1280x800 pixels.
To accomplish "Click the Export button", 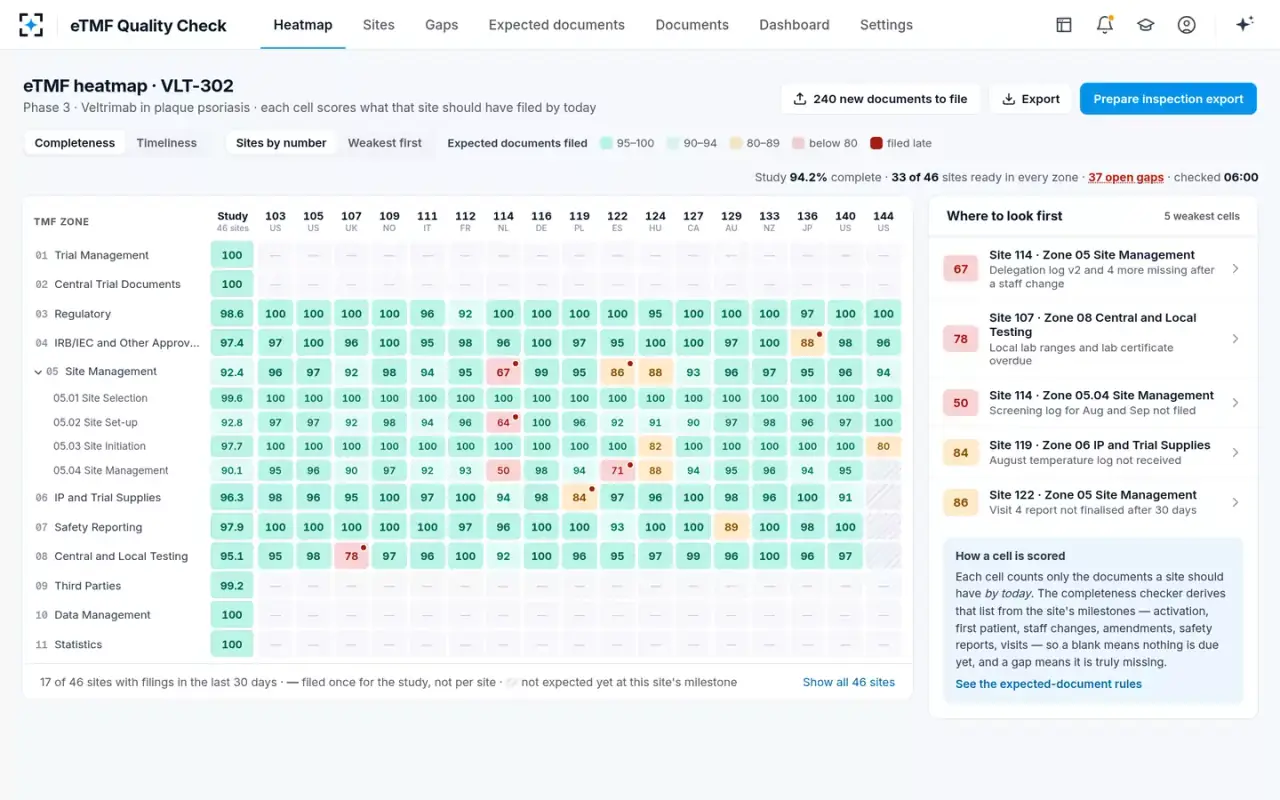I will click(x=1030, y=99).
